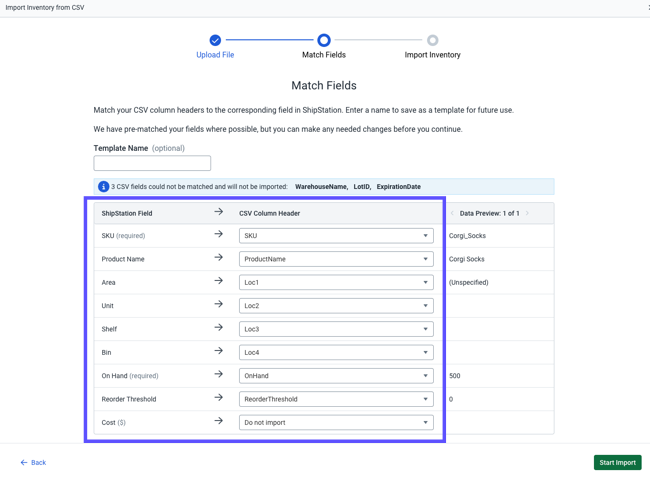The image size is (650, 478).
Task: Click the Match Fields step circle
Action: 324,40
